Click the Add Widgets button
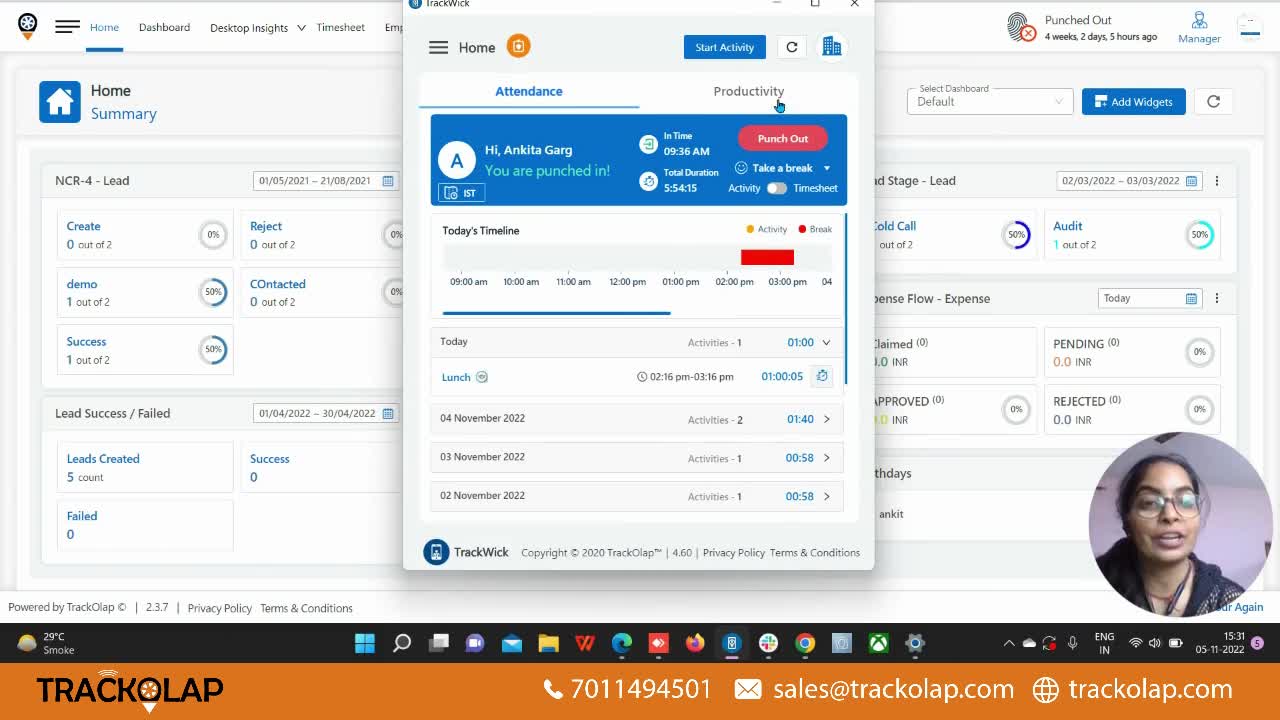The image size is (1280, 720). 1134,101
